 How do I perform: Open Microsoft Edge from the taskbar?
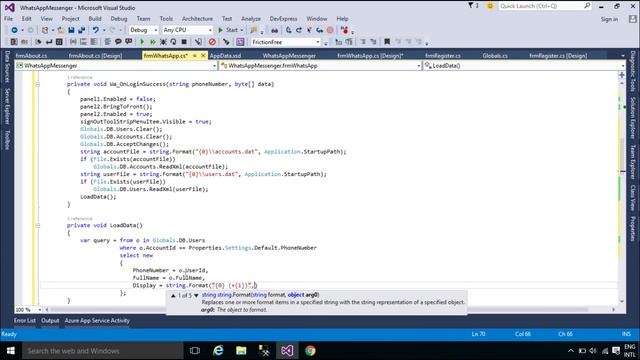[x=218, y=351]
